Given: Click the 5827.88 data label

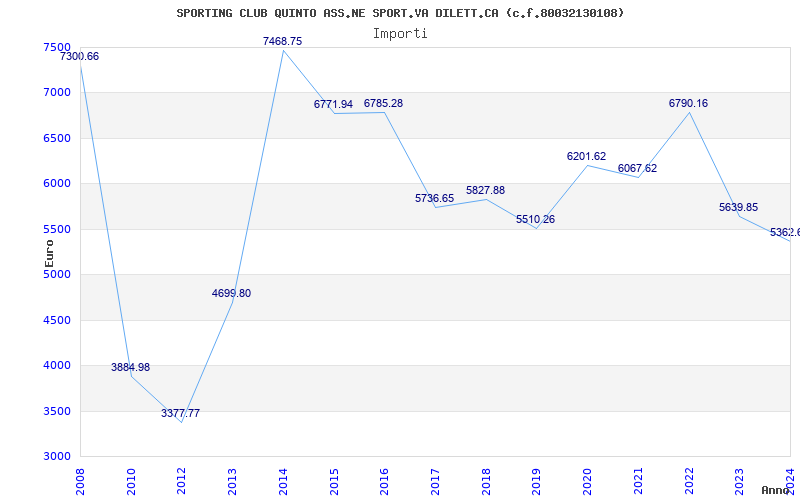Looking at the screenshot, I should tap(485, 190).
